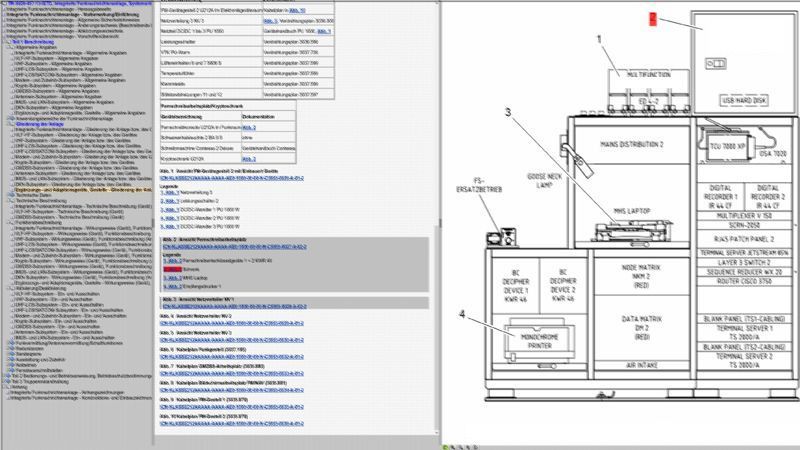Follow the Abb. 10 link in Kabelplan row

point(297,10)
